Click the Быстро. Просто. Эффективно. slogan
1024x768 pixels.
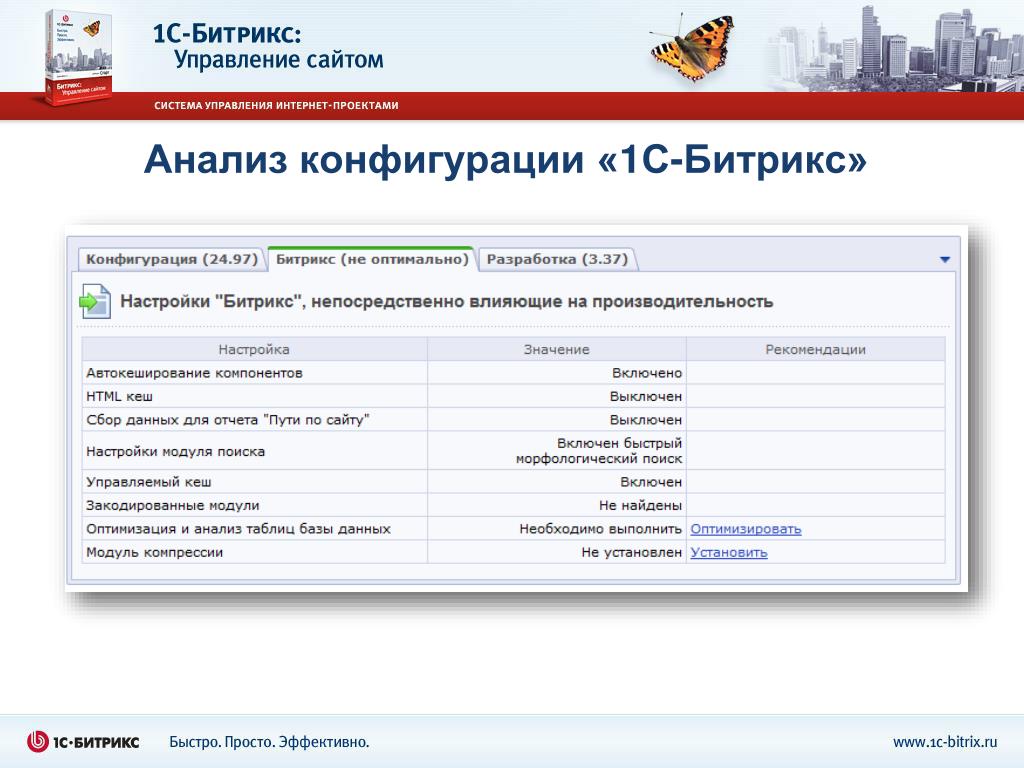tap(269, 742)
